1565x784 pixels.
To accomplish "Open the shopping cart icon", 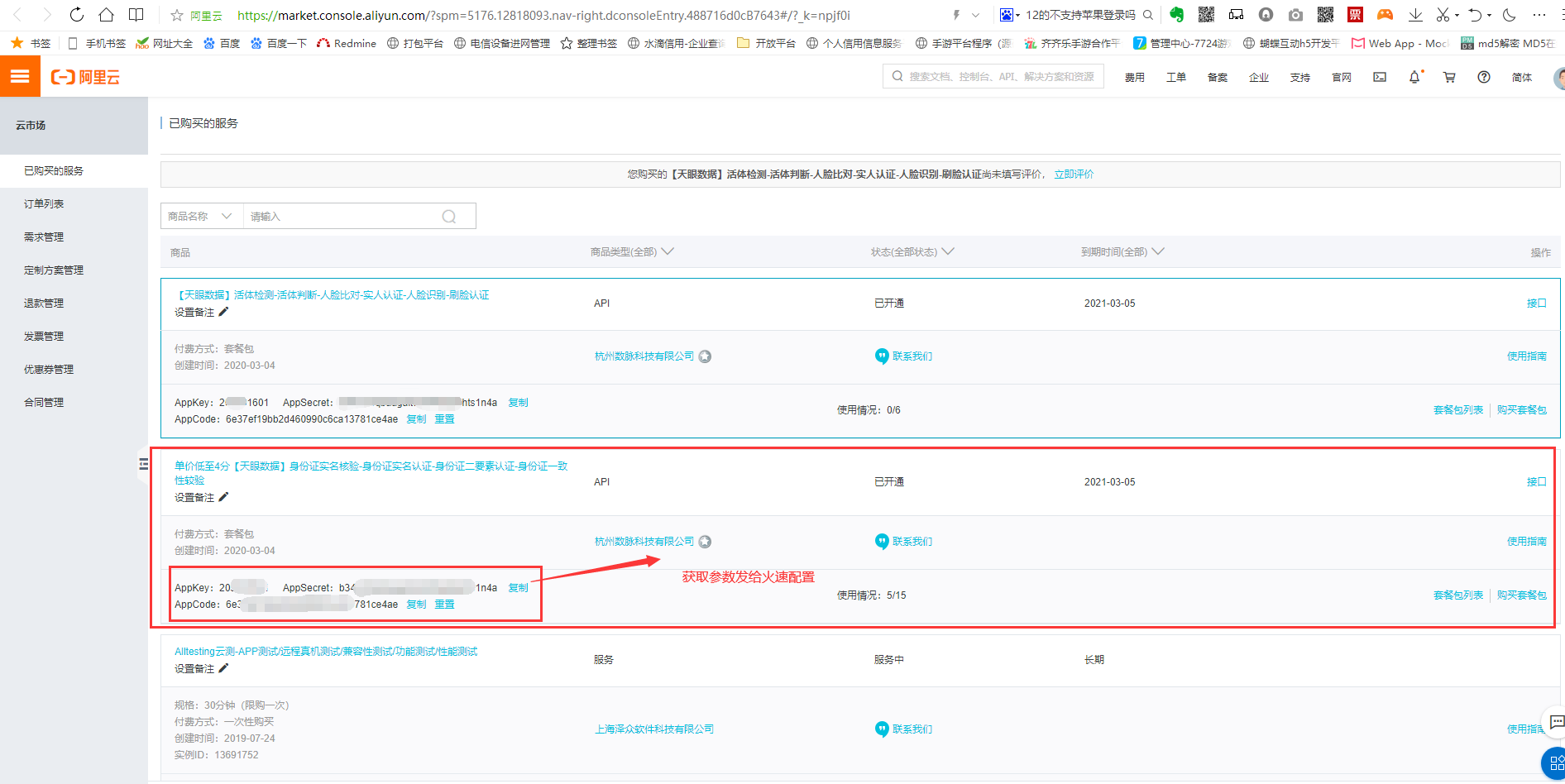I will tap(1449, 77).
